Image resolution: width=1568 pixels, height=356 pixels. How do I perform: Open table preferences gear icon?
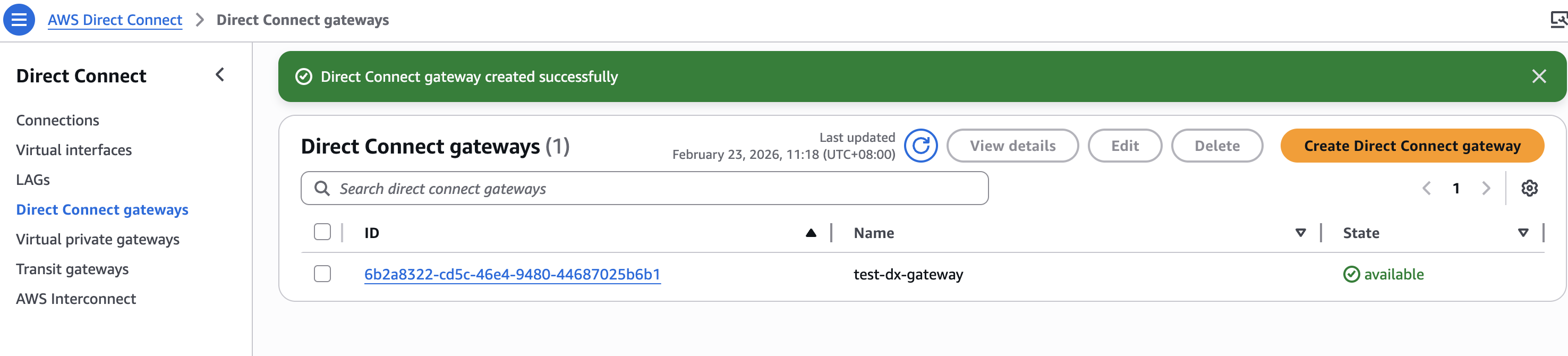click(x=1529, y=189)
